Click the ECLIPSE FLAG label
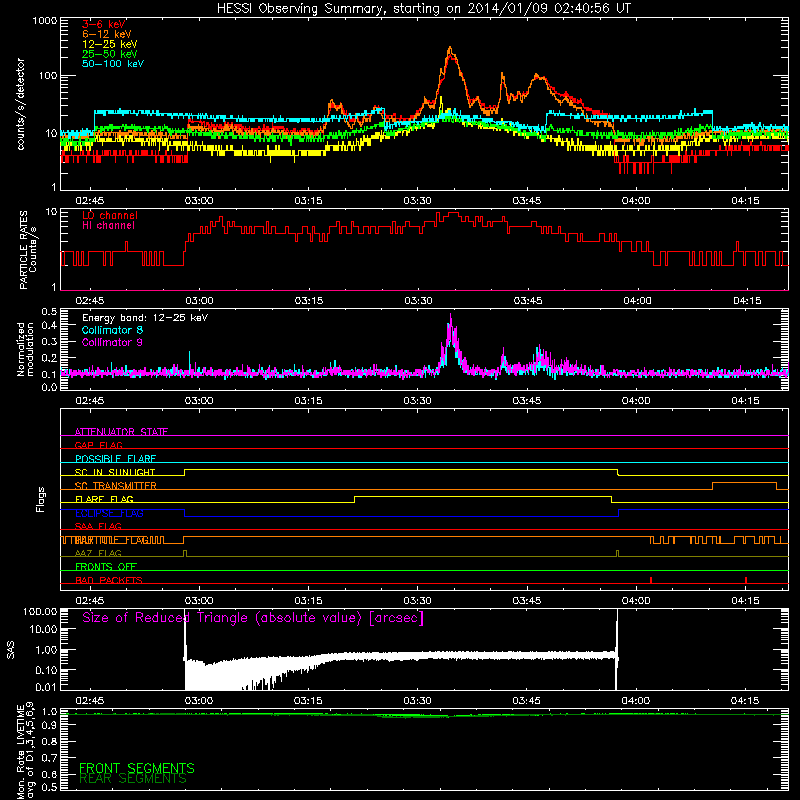Viewport: 800px width, 800px height. point(109,513)
